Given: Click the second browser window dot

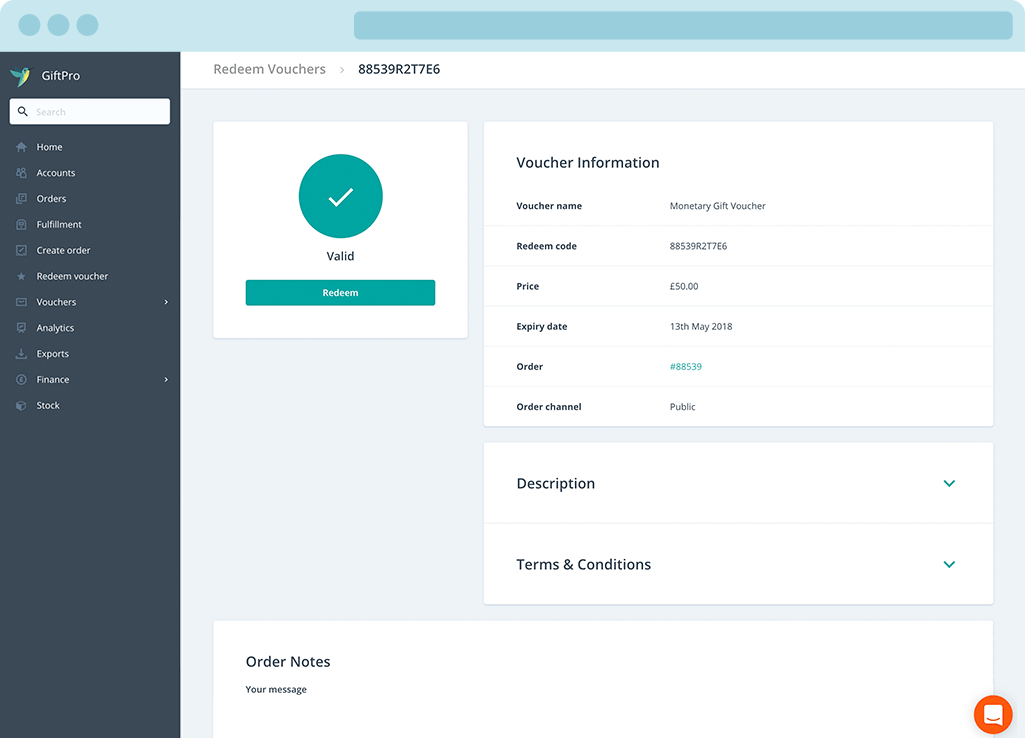Looking at the screenshot, I should [x=58, y=25].
